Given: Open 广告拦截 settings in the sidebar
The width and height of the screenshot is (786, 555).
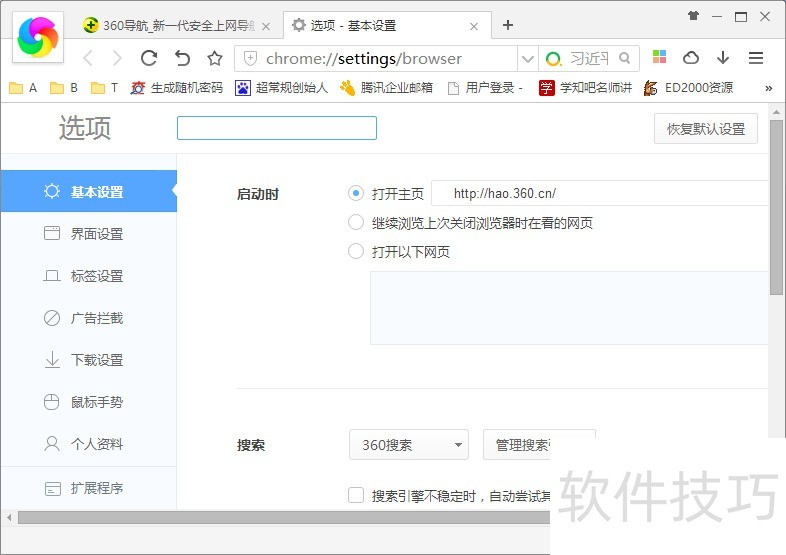Looking at the screenshot, I should click(x=96, y=318).
